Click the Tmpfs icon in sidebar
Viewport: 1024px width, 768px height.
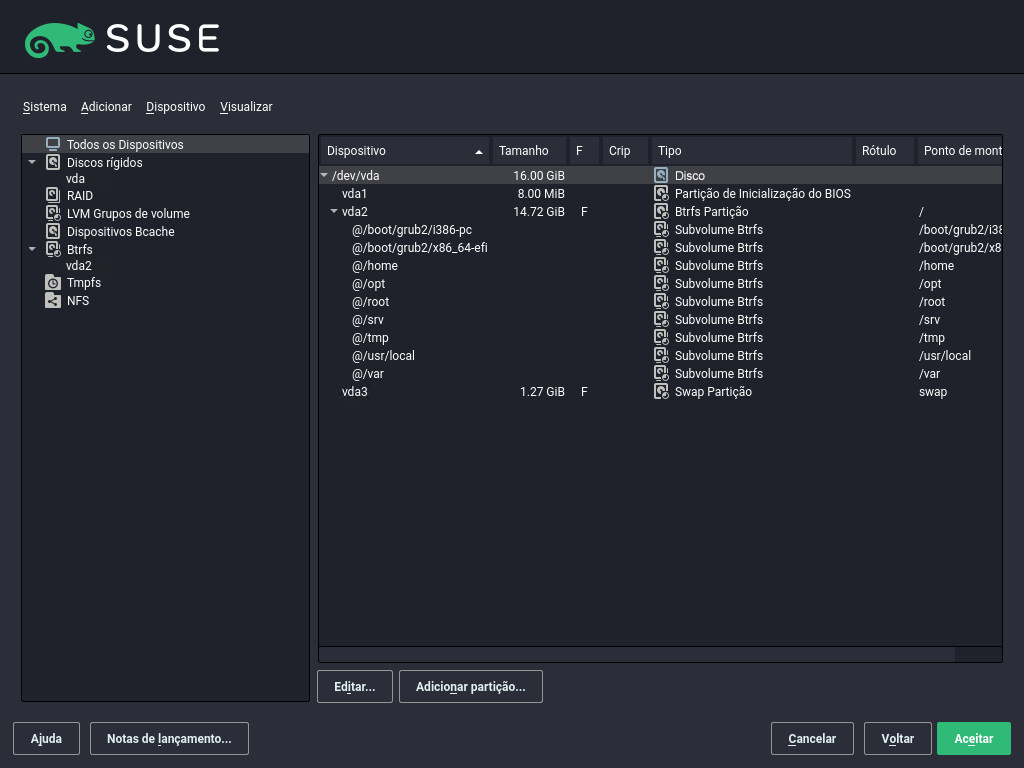tap(53, 282)
